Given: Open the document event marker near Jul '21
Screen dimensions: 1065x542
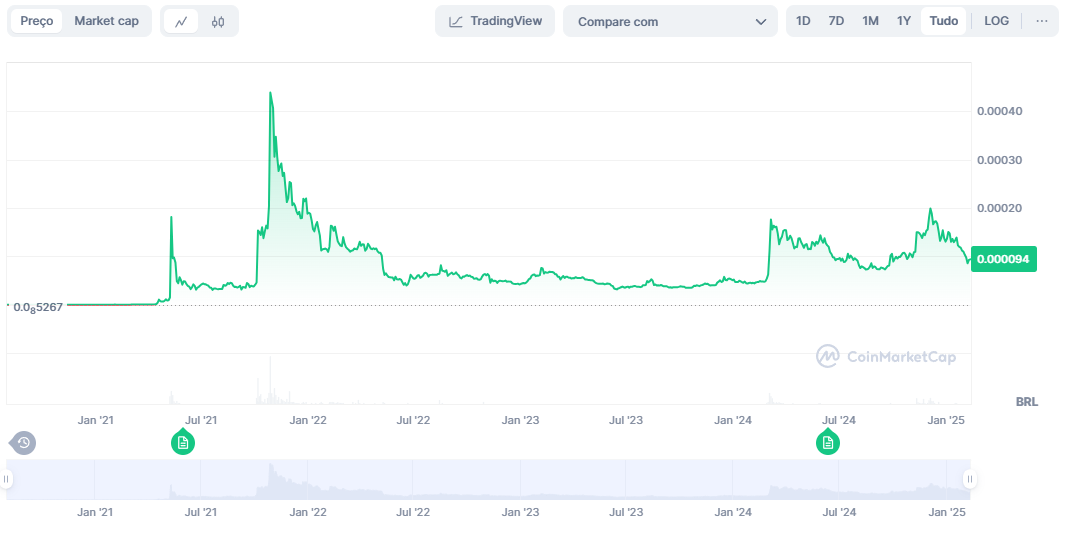Looking at the screenshot, I should [x=182, y=442].
